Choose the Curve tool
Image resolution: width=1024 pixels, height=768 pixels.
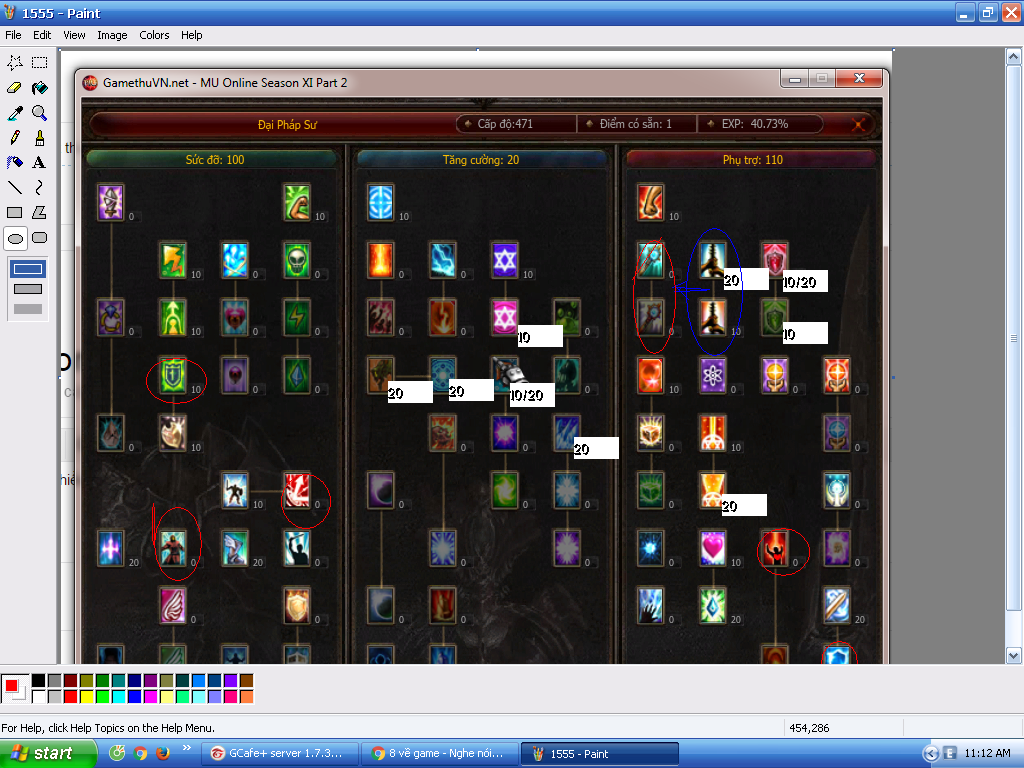(x=40, y=188)
